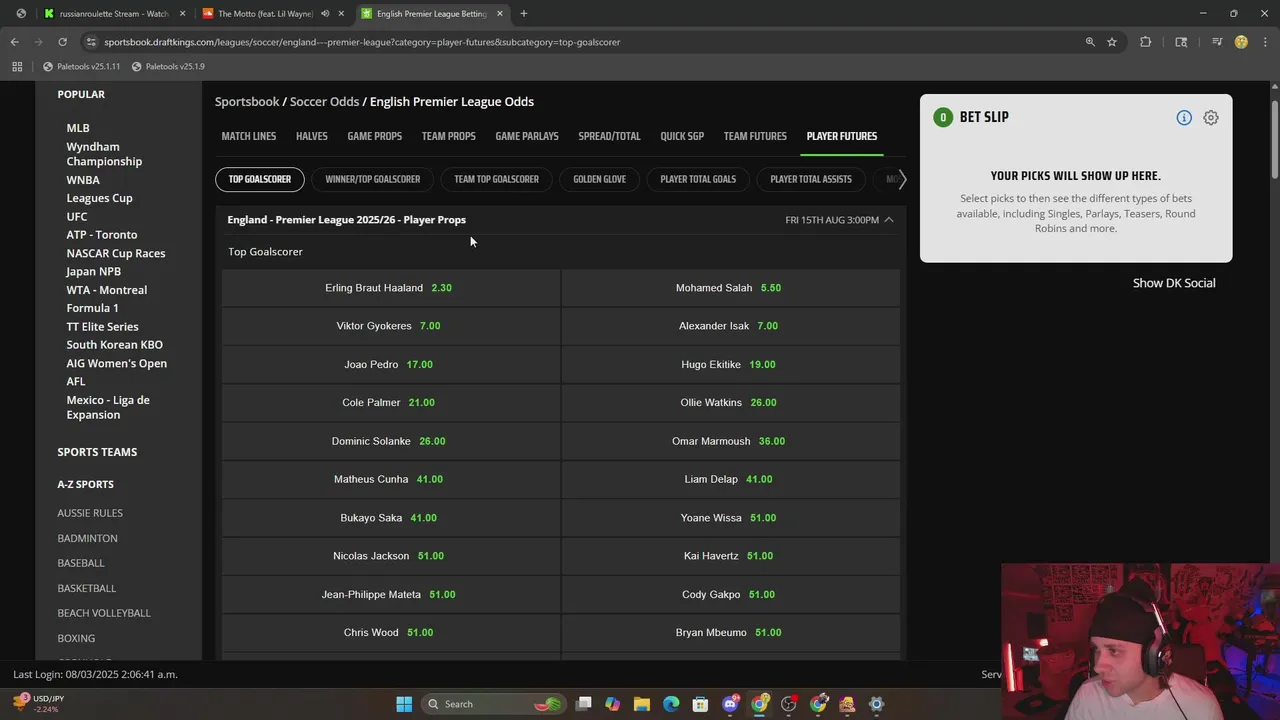The height and width of the screenshot is (720, 1280).
Task: Open the Spread/Total tab
Action: point(609,136)
